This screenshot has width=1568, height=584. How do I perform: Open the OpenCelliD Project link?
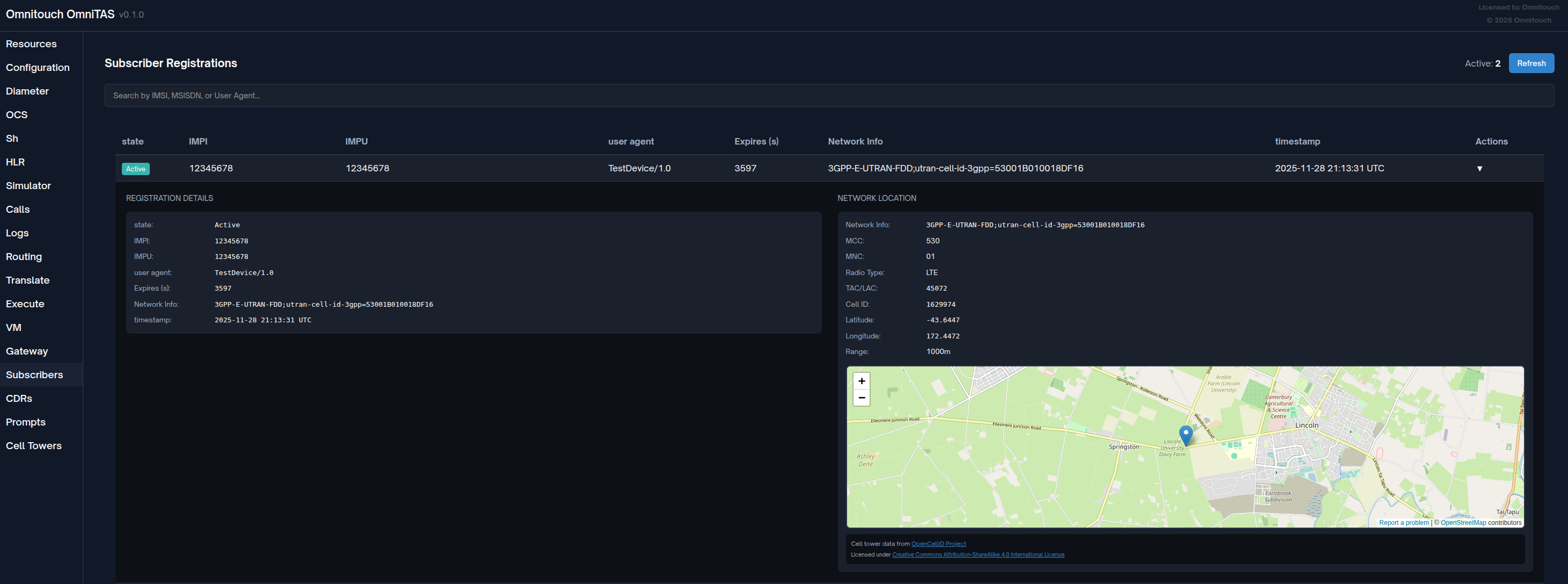(938, 544)
